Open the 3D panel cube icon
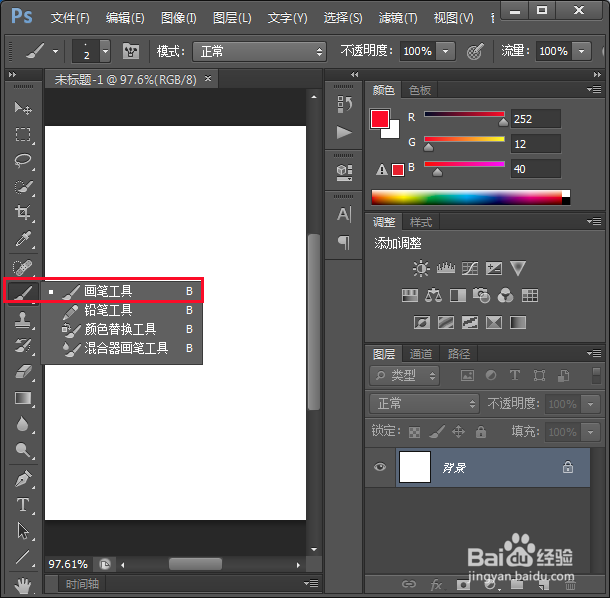Screen dimensions: 610x598 [344, 173]
